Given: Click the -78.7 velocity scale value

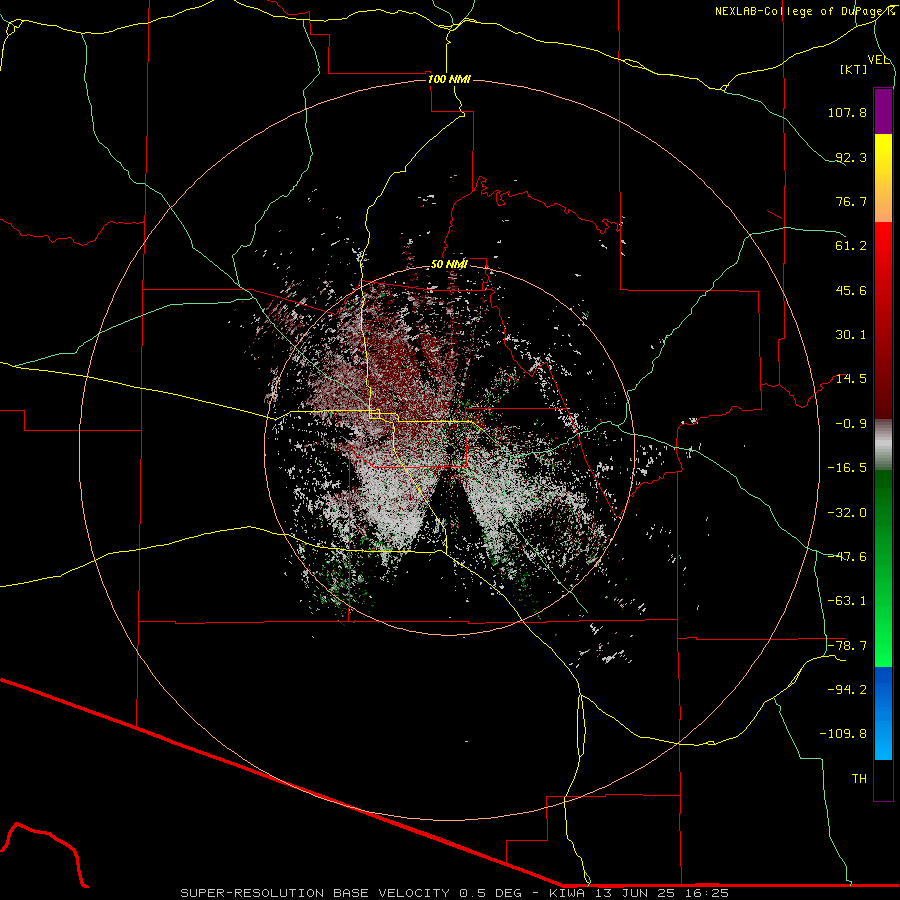Looking at the screenshot, I should tap(847, 646).
